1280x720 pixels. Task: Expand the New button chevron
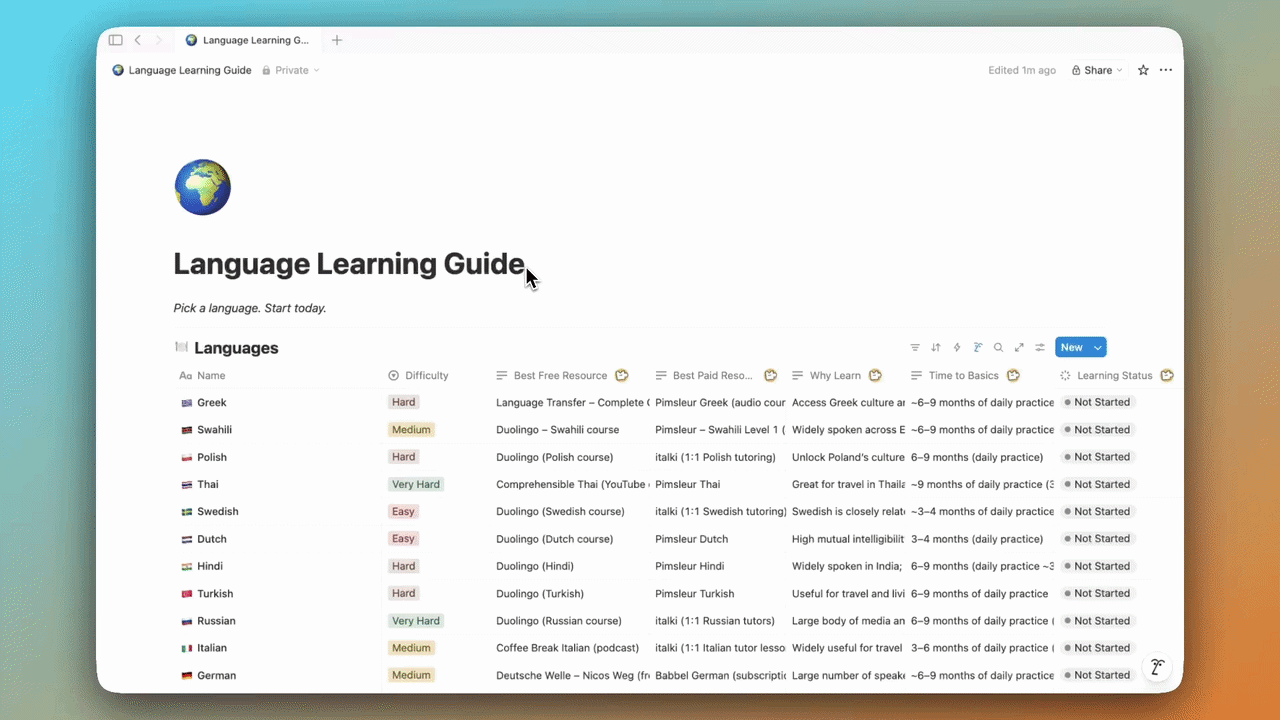pyautogui.click(x=1098, y=348)
